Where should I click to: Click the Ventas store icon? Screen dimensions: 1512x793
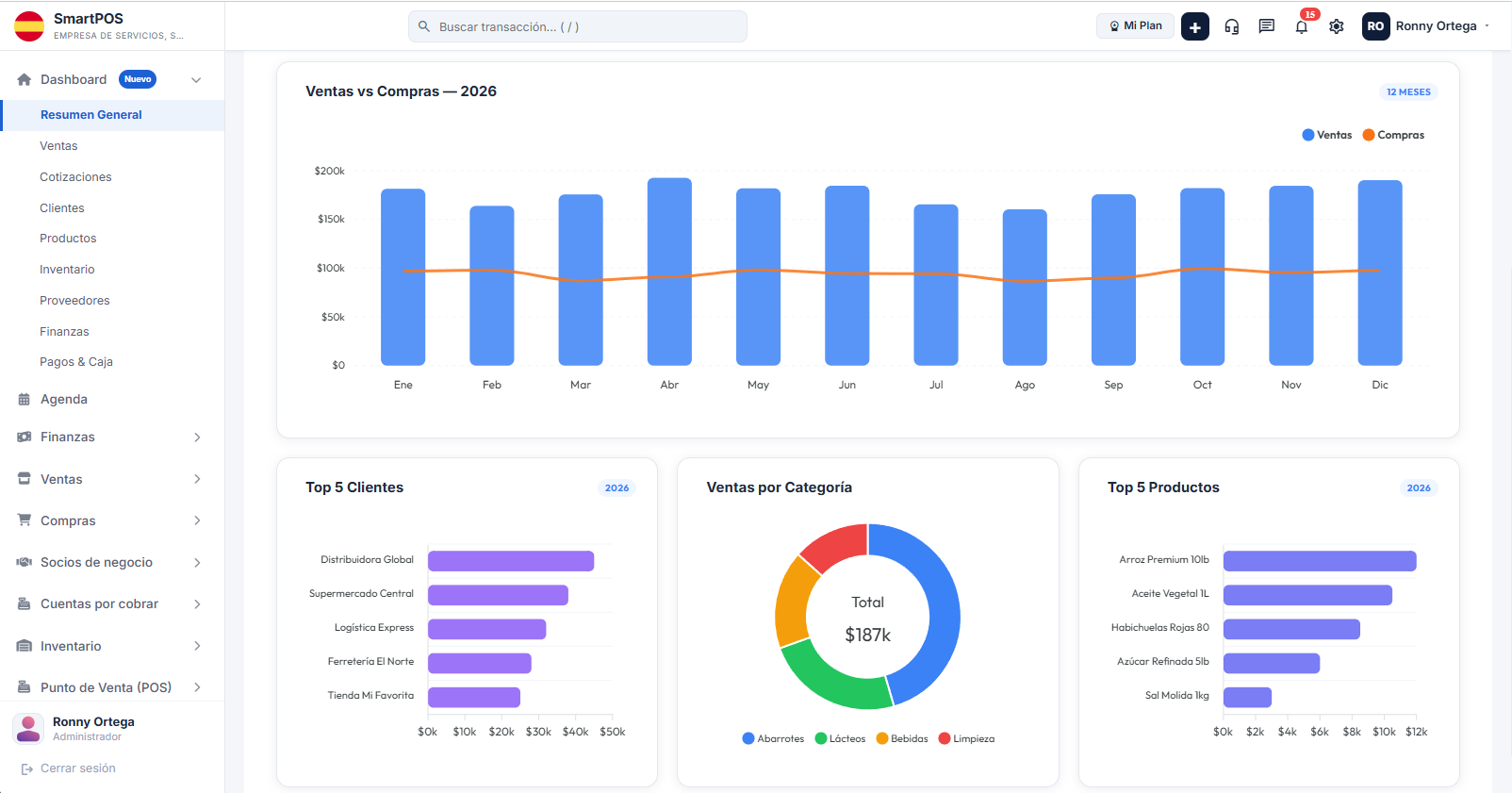pyautogui.click(x=25, y=479)
